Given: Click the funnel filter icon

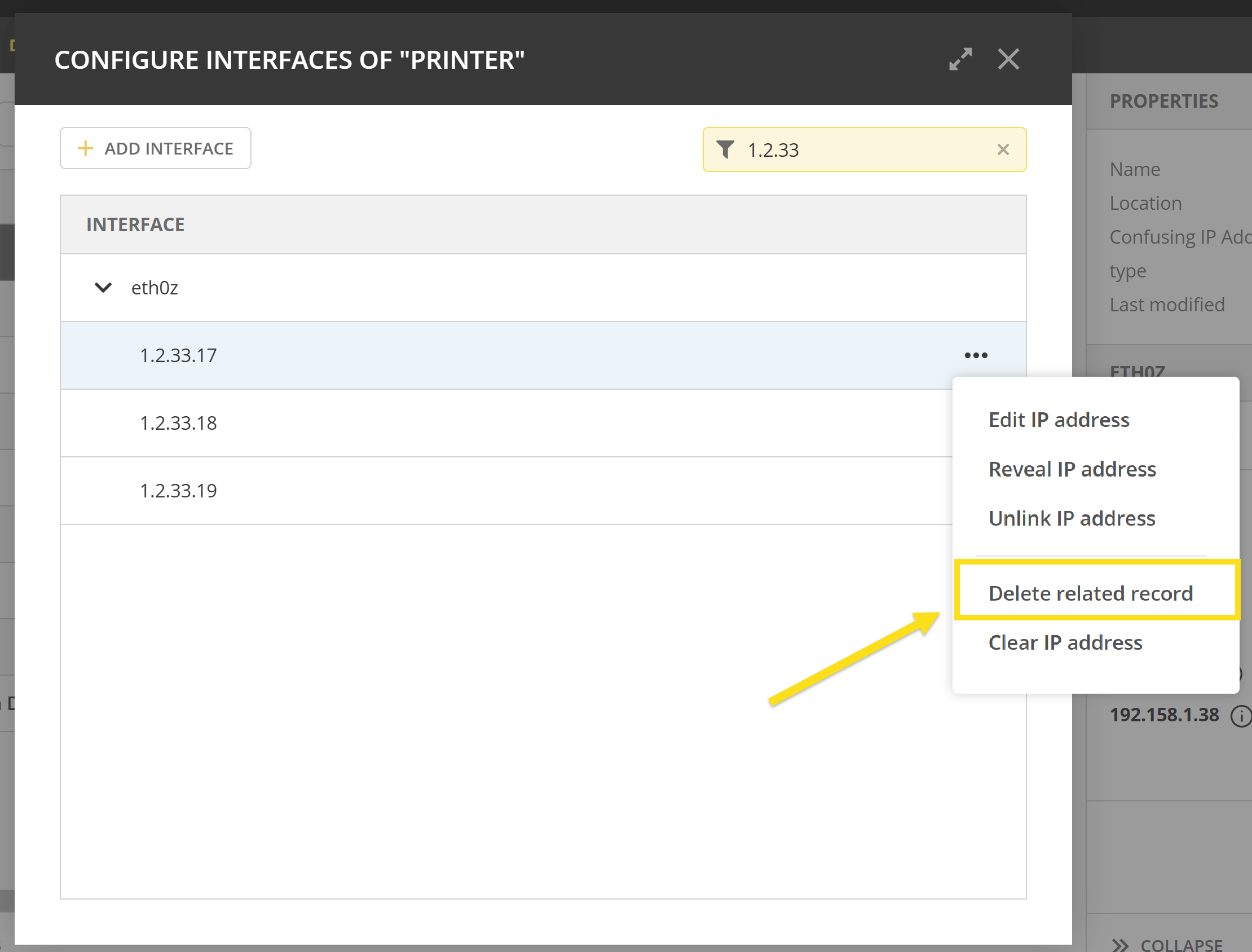Looking at the screenshot, I should coord(725,149).
